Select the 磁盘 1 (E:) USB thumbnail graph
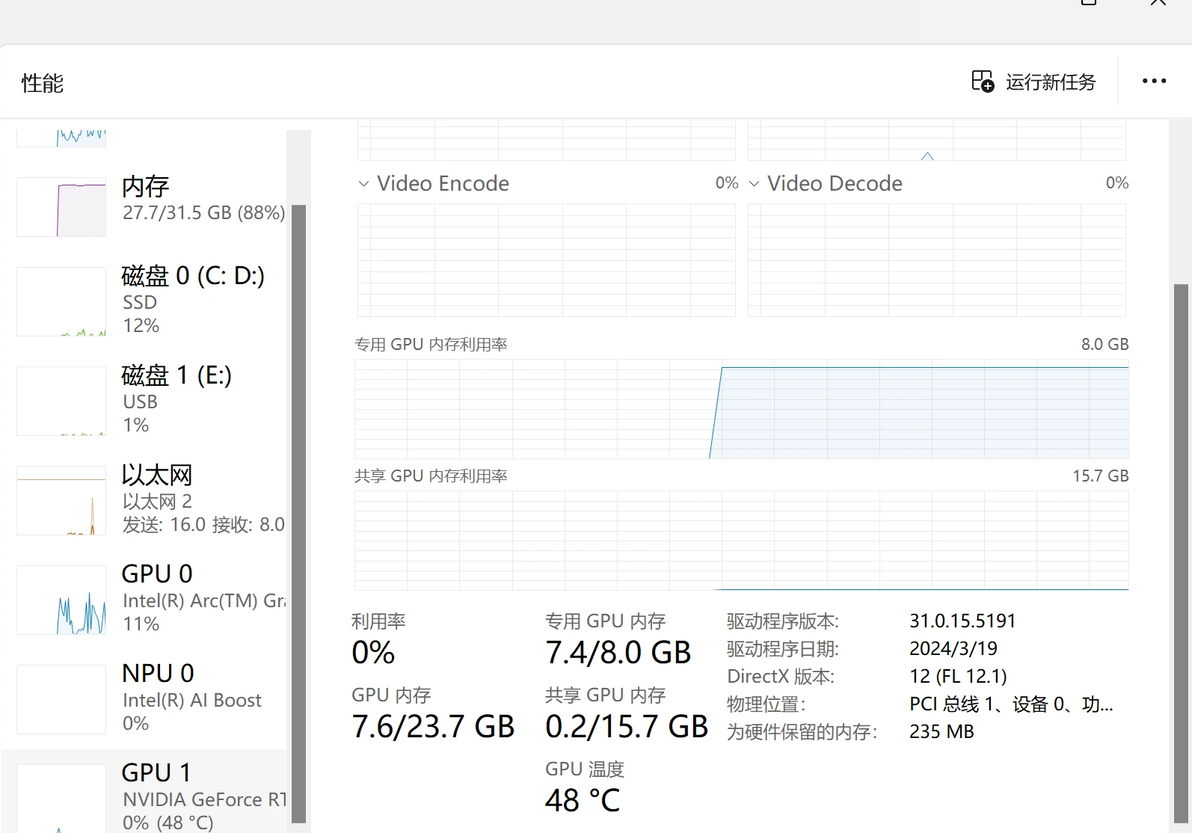 point(61,401)
